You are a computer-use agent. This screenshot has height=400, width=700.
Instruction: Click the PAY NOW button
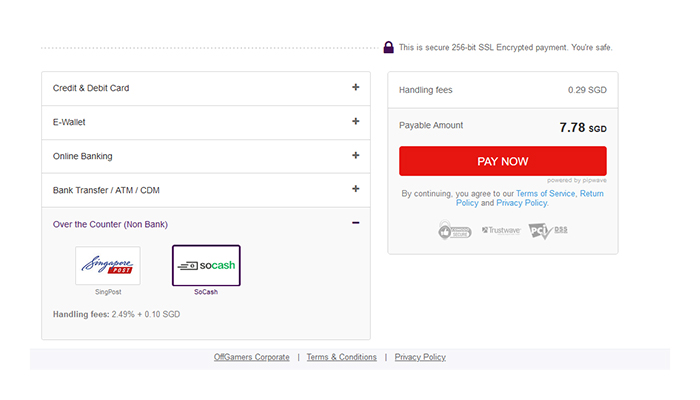pos(503,161)
